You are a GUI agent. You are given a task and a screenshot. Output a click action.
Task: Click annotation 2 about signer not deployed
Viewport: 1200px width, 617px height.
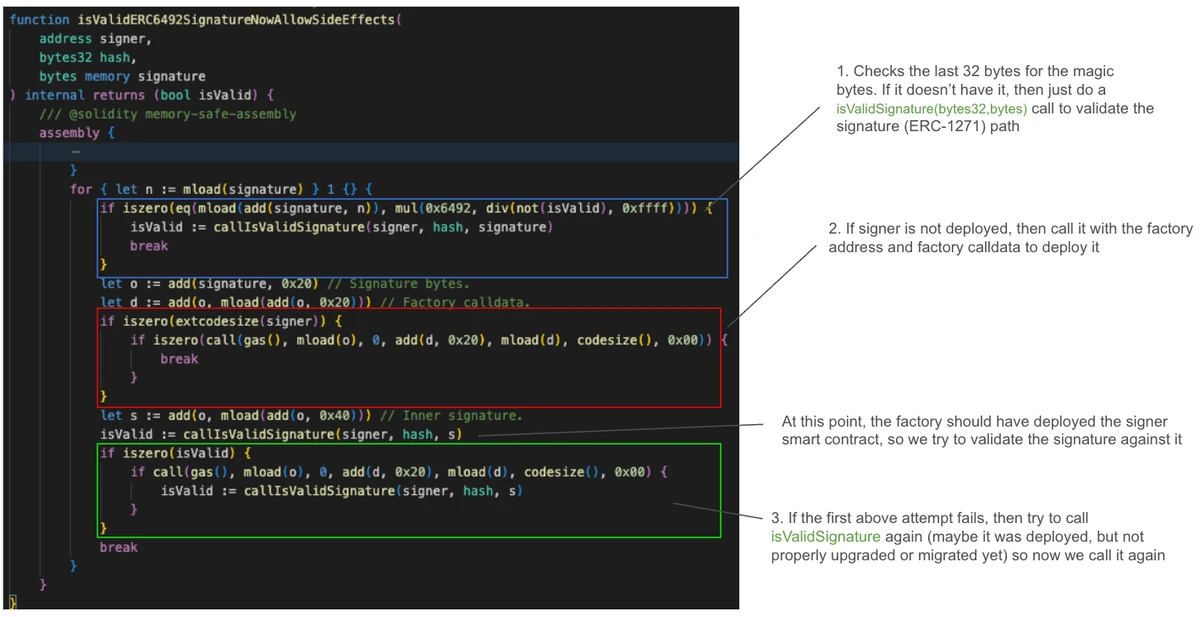[x=1009, y=237]
